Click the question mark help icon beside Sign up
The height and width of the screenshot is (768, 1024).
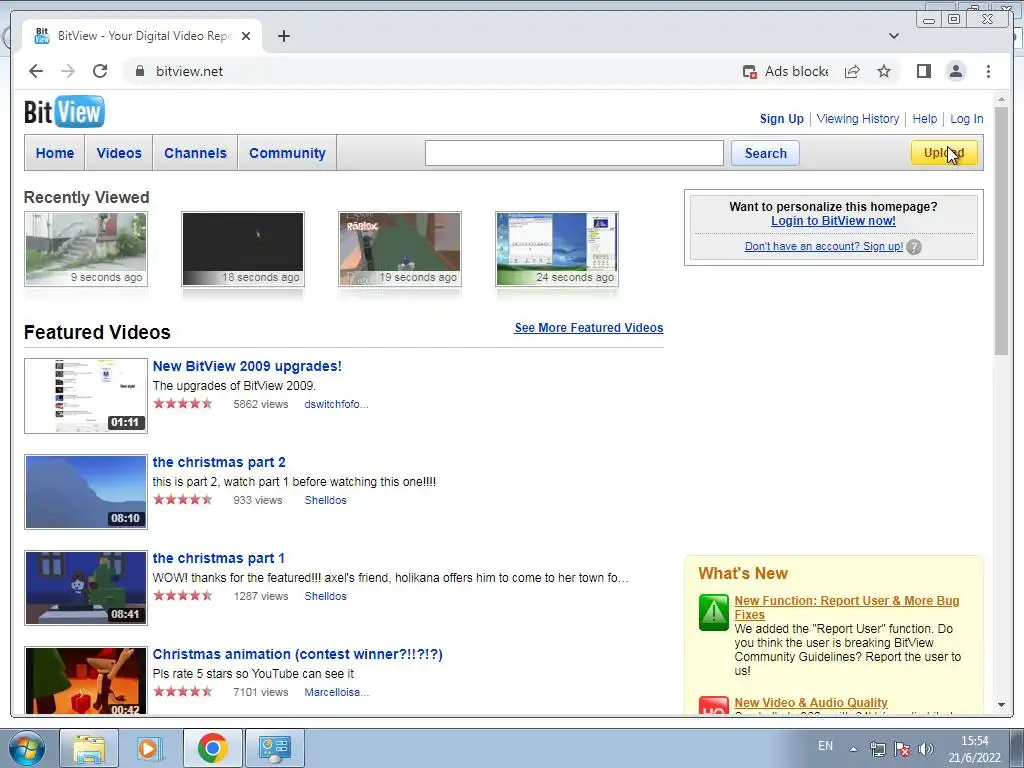914,247
